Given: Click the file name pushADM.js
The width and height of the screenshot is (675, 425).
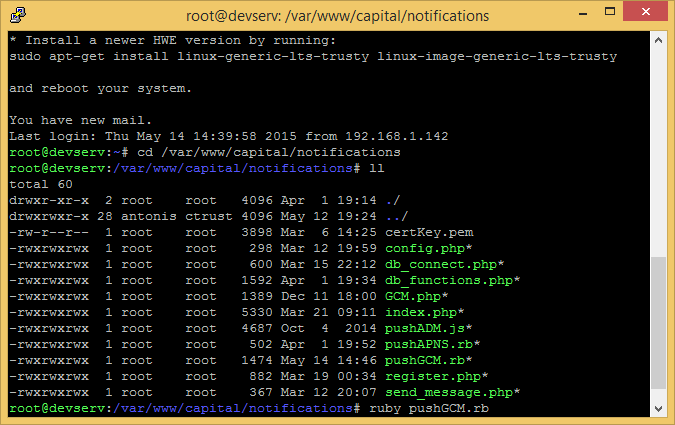Looking at the screenshot, I should 425,328.
